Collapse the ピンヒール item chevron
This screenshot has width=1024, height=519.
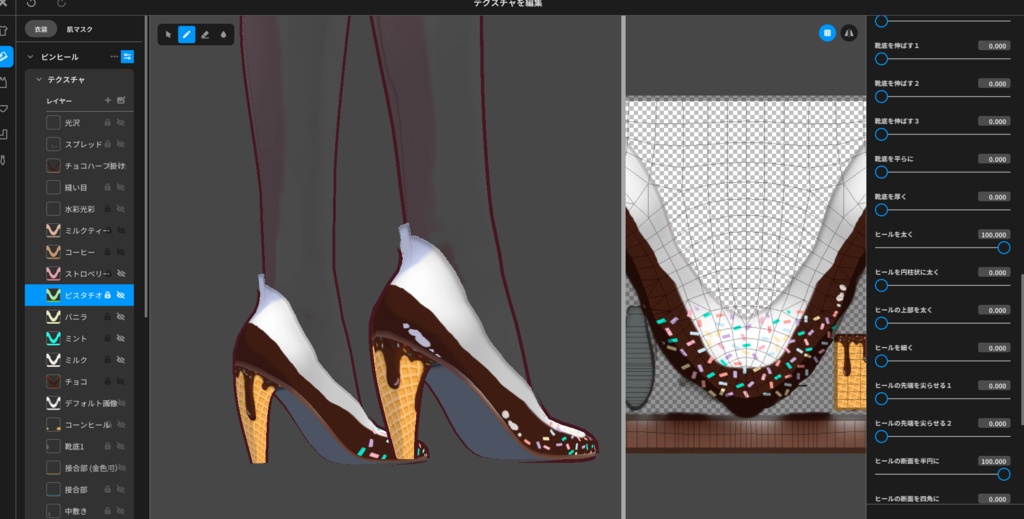click(x=30, y=57)
